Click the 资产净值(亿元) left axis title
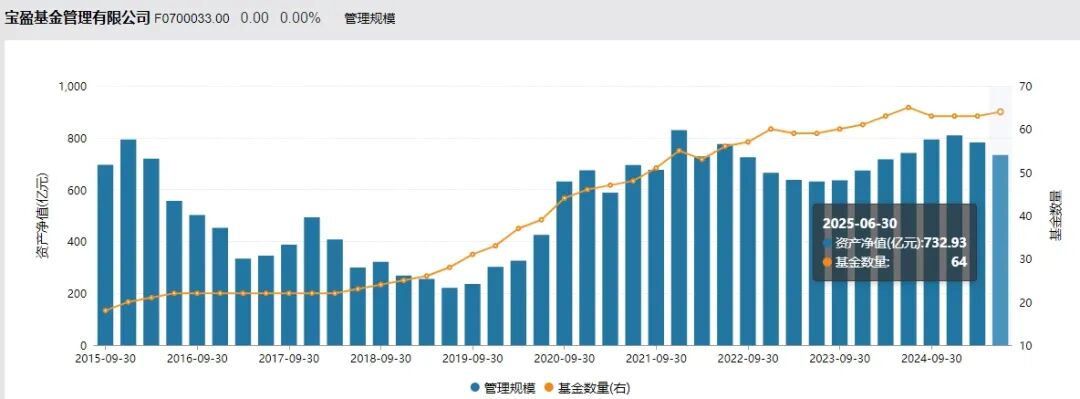 tap(42, 216)
